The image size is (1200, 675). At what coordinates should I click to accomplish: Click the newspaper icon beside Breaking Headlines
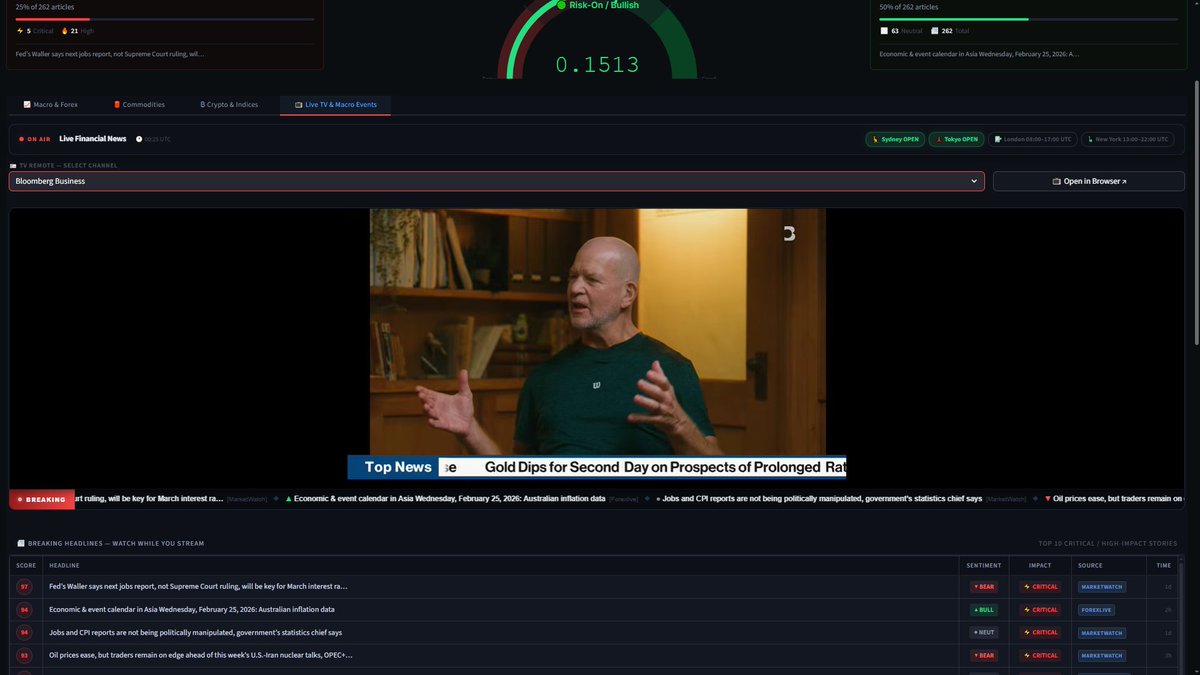pyautogui.click(x=21, y=543)
